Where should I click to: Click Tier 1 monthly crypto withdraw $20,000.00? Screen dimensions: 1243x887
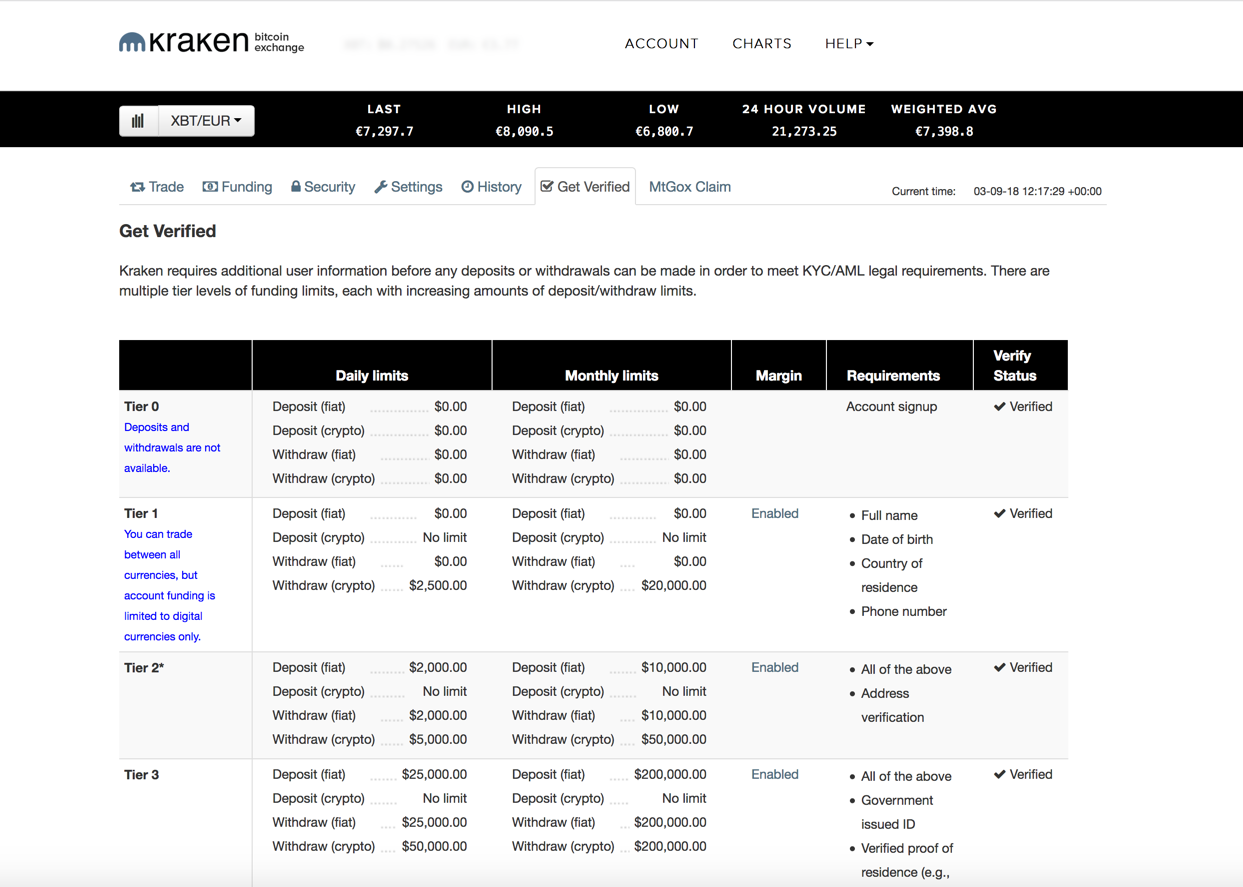click(x=673, y=586)
